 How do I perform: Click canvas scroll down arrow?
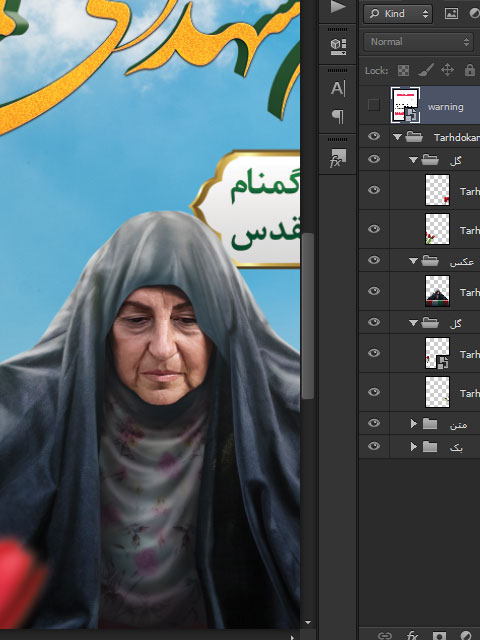(308, 623)
